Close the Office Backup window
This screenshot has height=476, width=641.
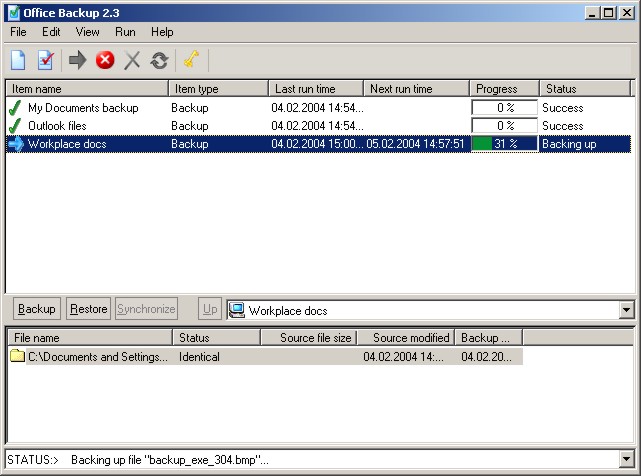pyautogui.click(x=627, y=13)
